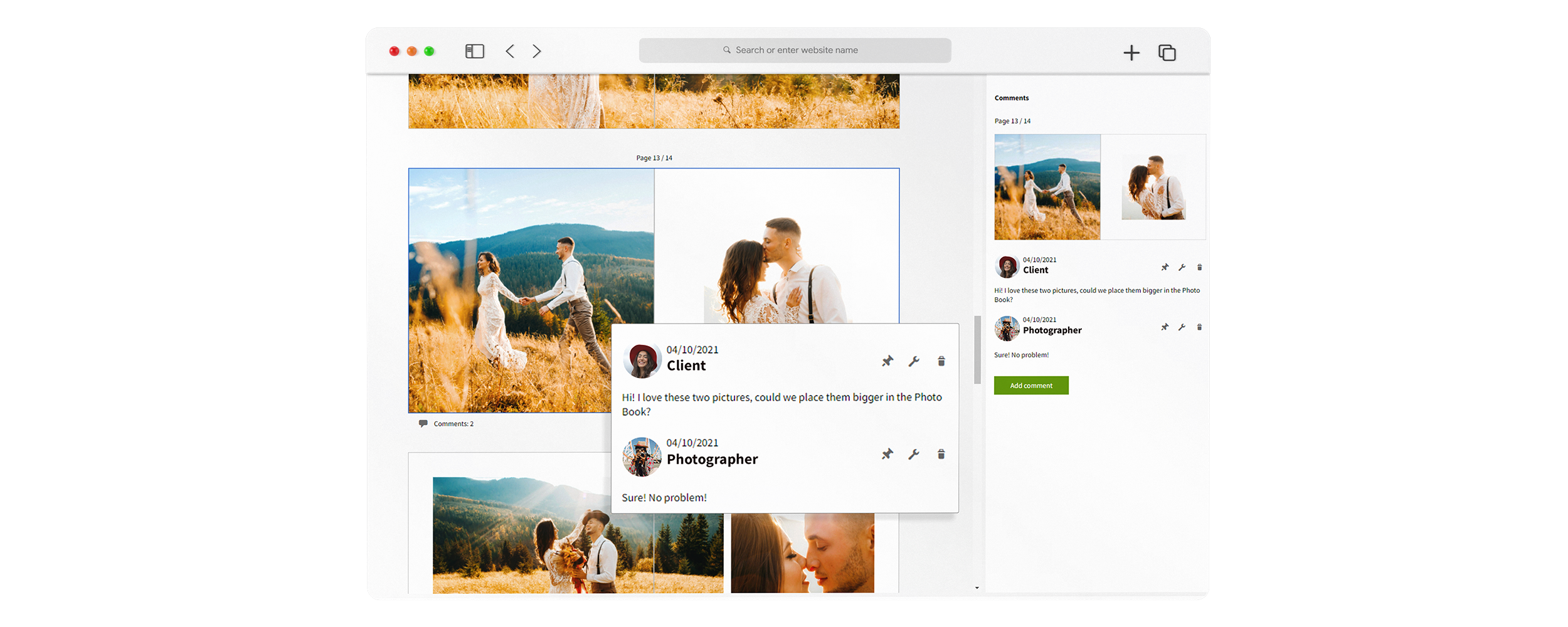The width and height of the screenshot is (1568, 627).
Task: Click the small chevron below the vertical scrollbar
Action: point(976,588)
